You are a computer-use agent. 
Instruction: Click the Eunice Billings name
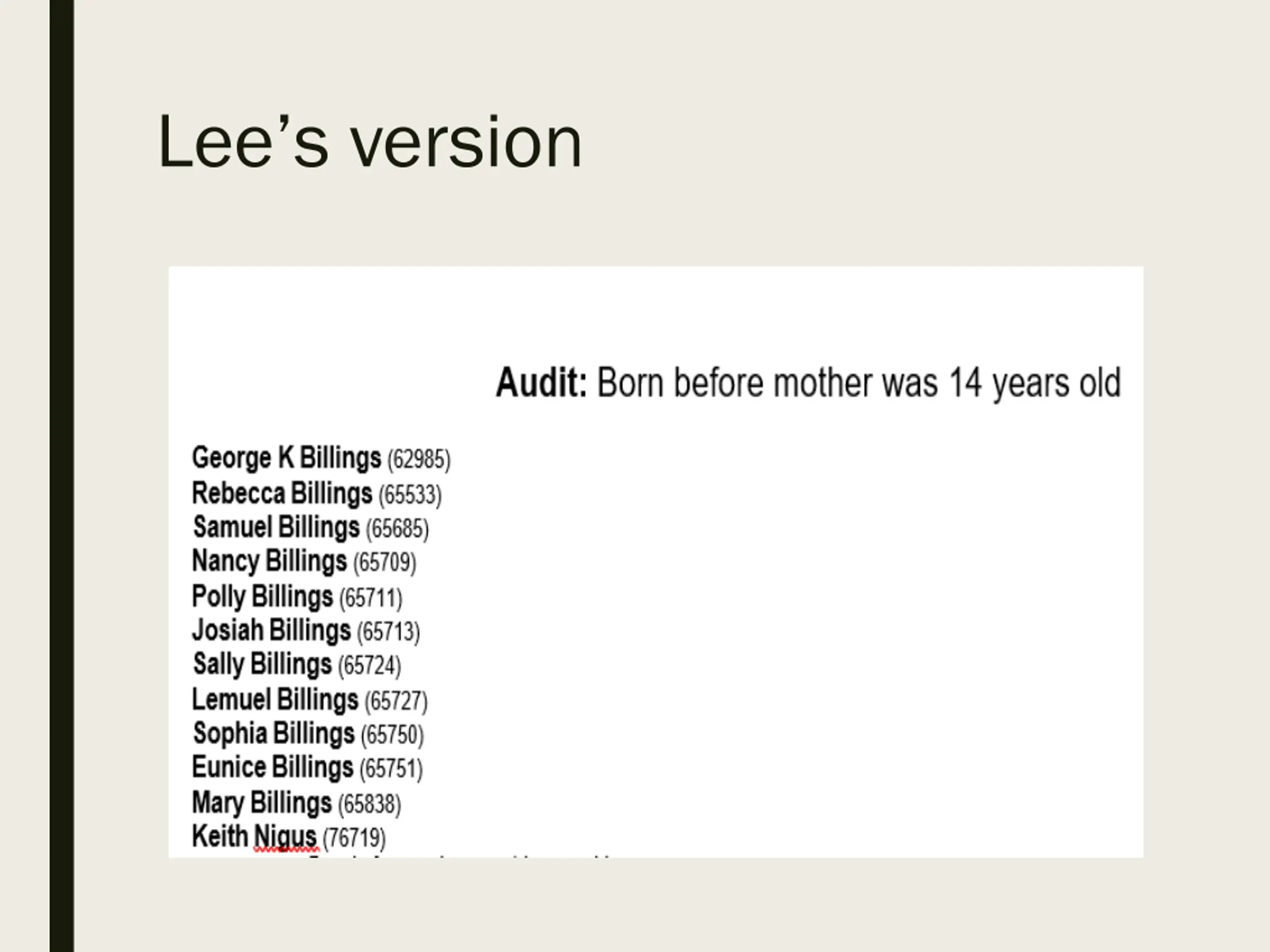(272, 767)
